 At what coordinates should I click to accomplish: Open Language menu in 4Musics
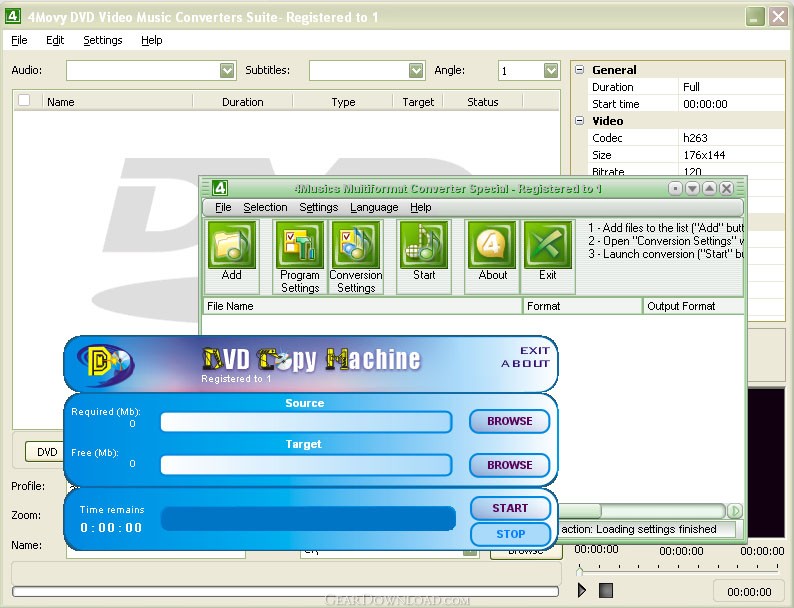[374, 207]
